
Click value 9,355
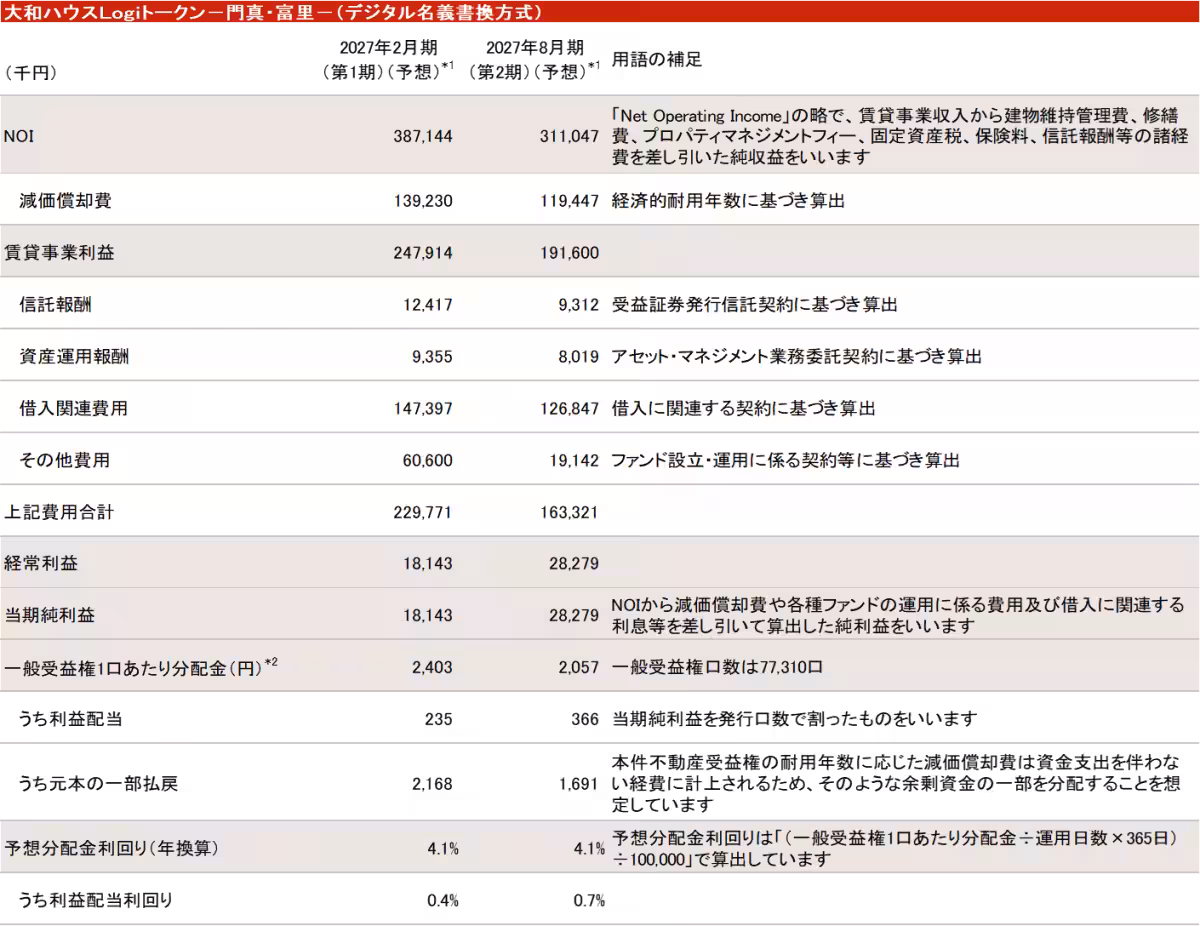[432, 357]
